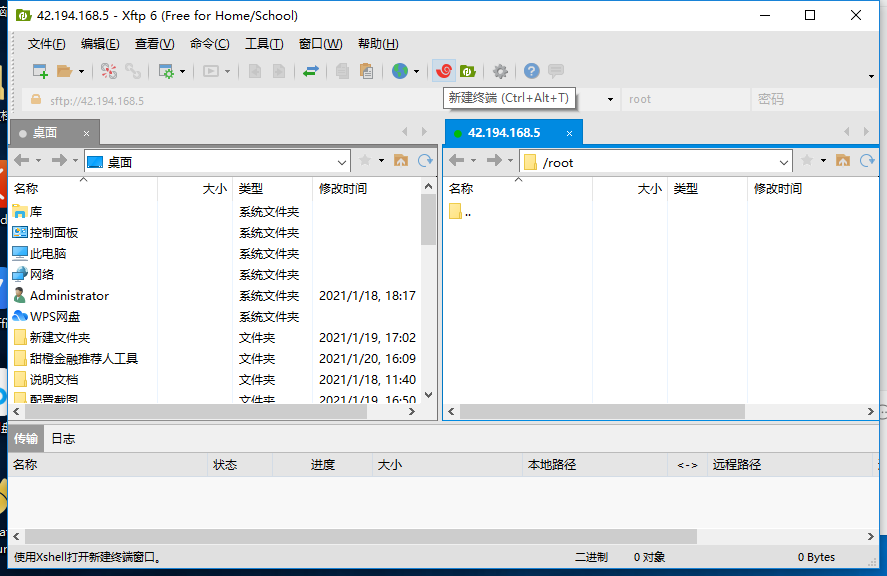Click the Xshell new terminal icon

coord(444,71)
